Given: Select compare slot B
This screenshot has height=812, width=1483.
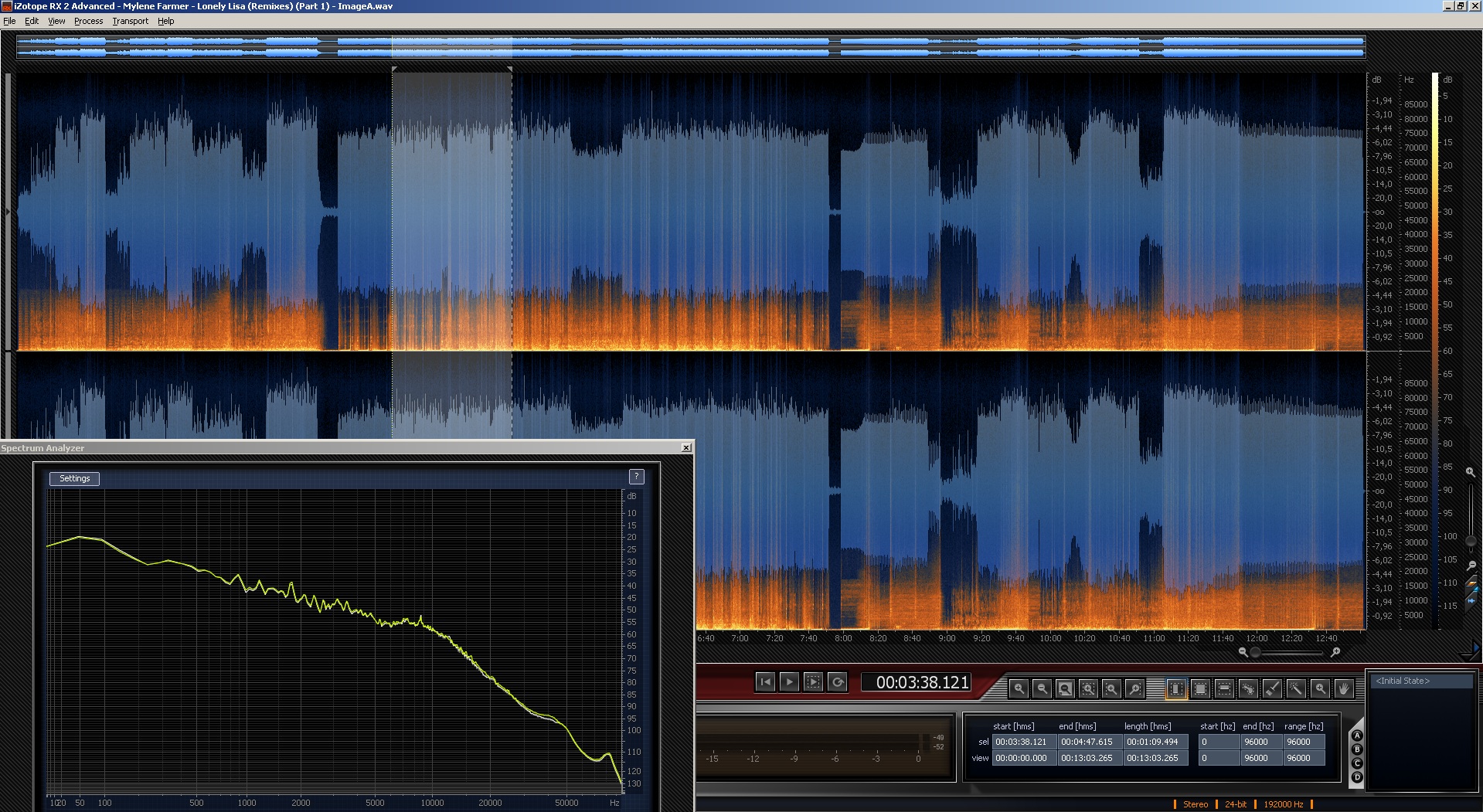Looking at the screenshot, I should point(1356,749).
